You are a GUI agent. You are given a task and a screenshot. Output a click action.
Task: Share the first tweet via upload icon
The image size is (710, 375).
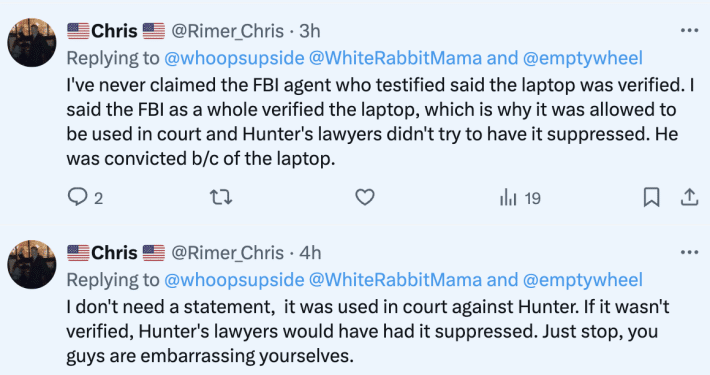(689, 197)
